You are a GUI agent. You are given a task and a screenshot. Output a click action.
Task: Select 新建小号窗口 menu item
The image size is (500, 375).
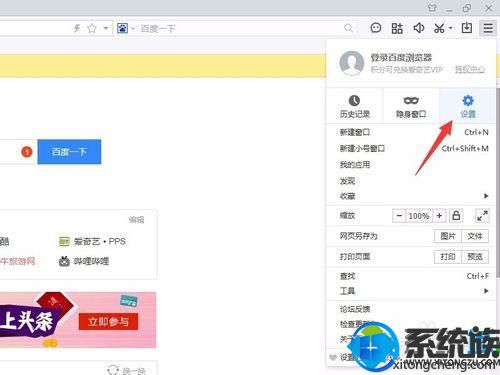pos(411,148)
